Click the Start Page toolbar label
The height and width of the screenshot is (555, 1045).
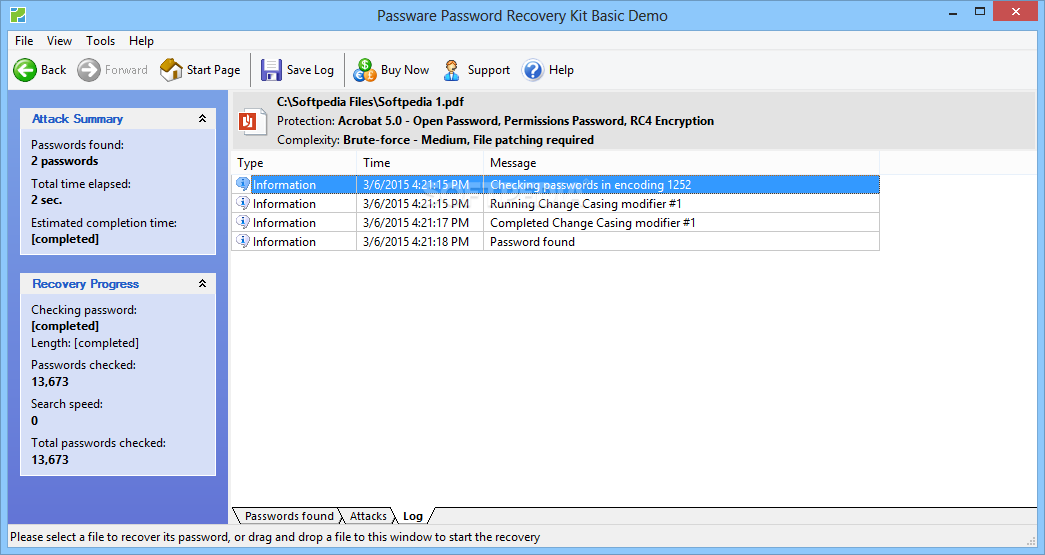[x=213, y=70]
